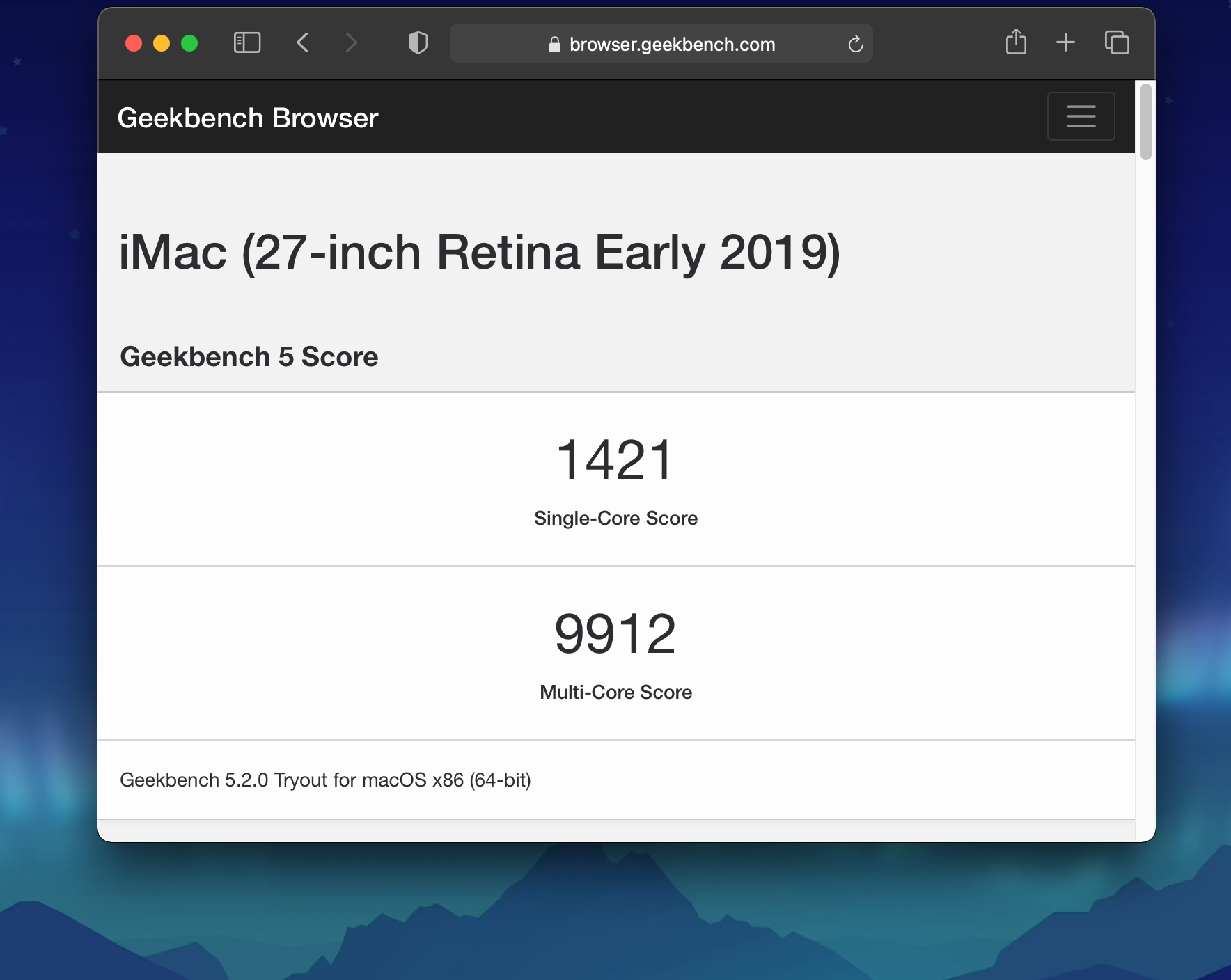Click the page's vertical scrollbar thumb
This screenshot has width=1231, height=980.
pyautogui.click(x=1146, y=122)
